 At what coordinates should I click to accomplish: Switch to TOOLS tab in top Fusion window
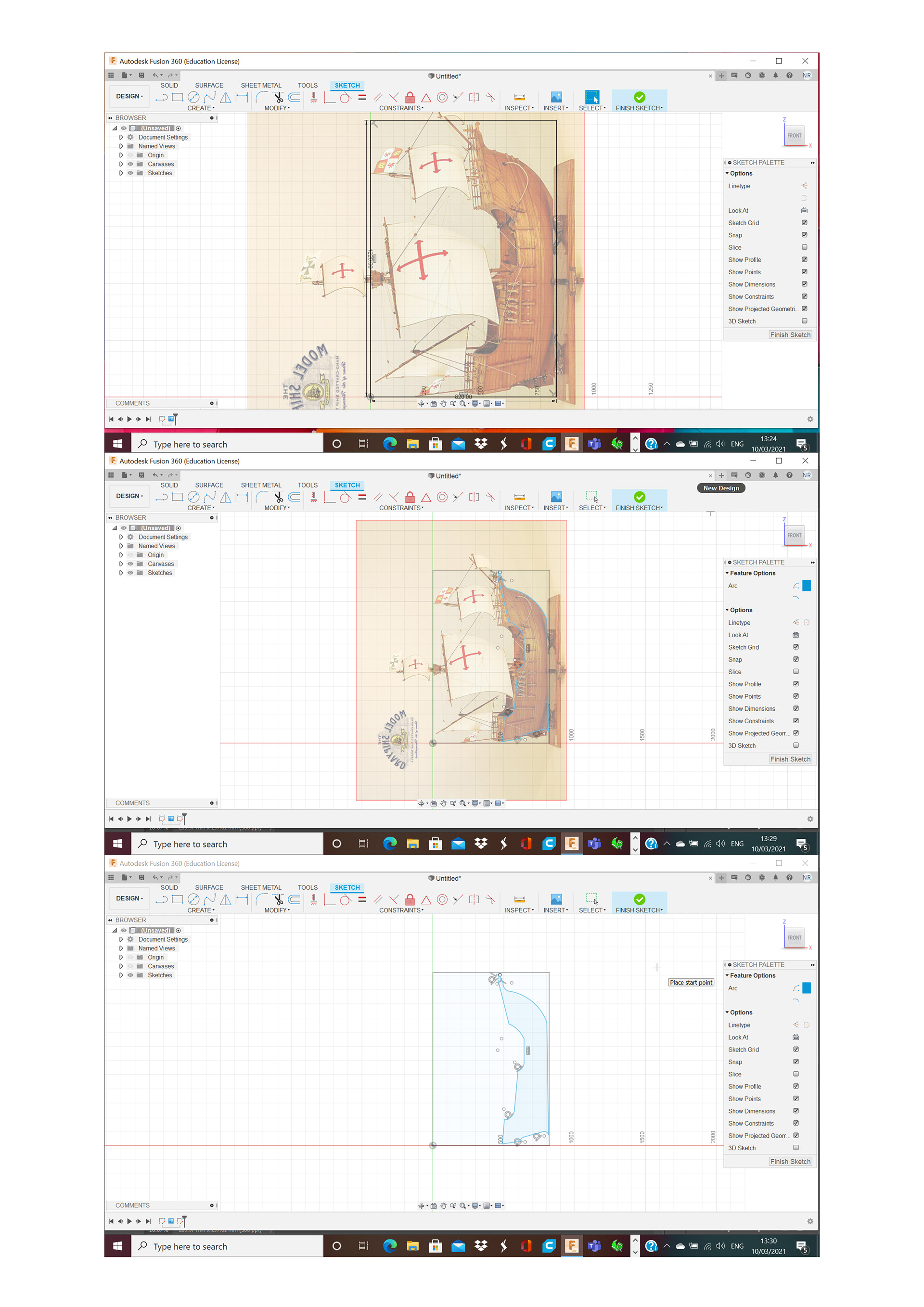308,85
